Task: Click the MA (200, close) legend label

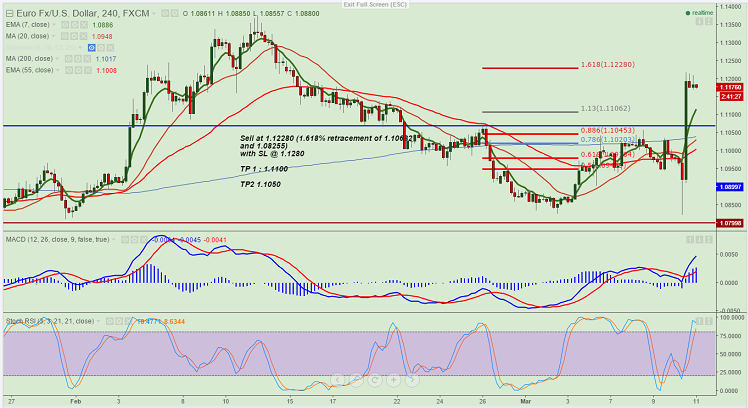Action: [x=29, y=59]
